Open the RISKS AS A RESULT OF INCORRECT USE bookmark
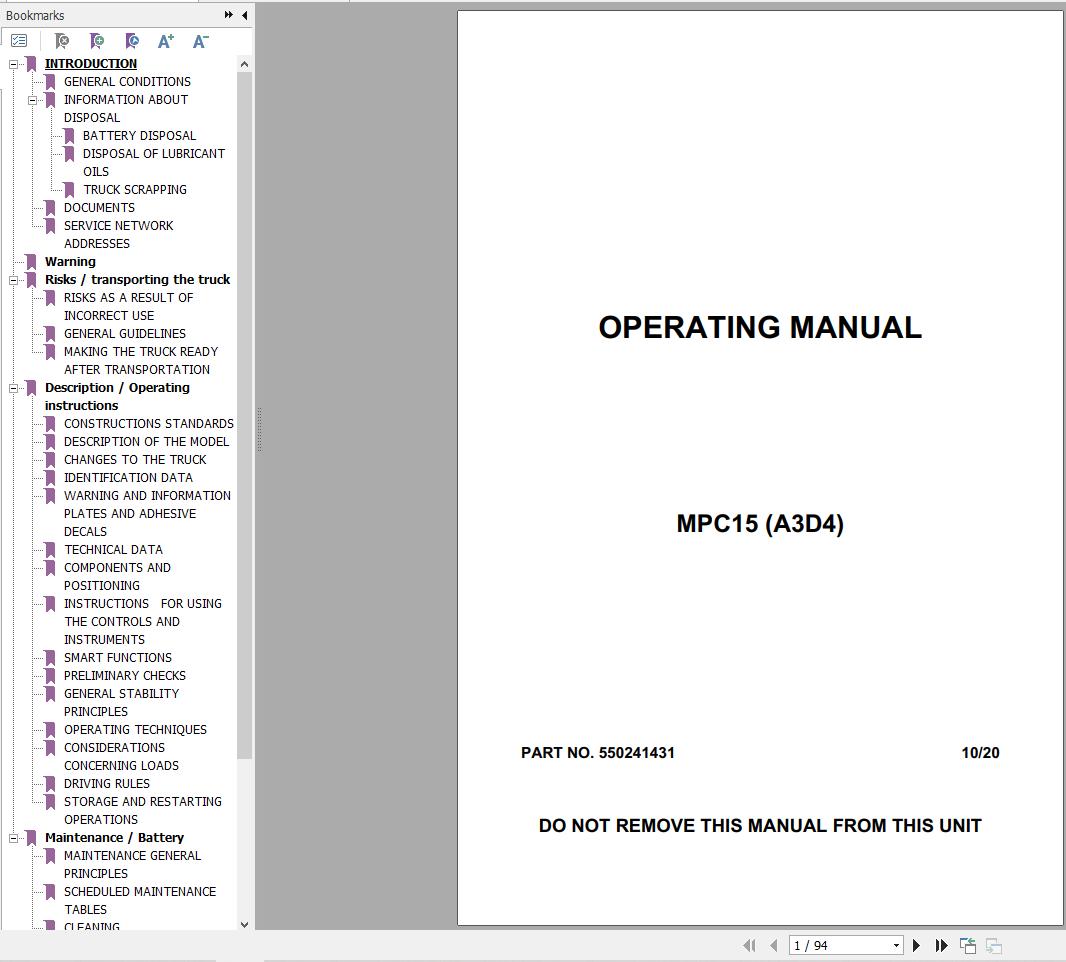Viewport: 1066px width, 962px height. tap(128, 307)
